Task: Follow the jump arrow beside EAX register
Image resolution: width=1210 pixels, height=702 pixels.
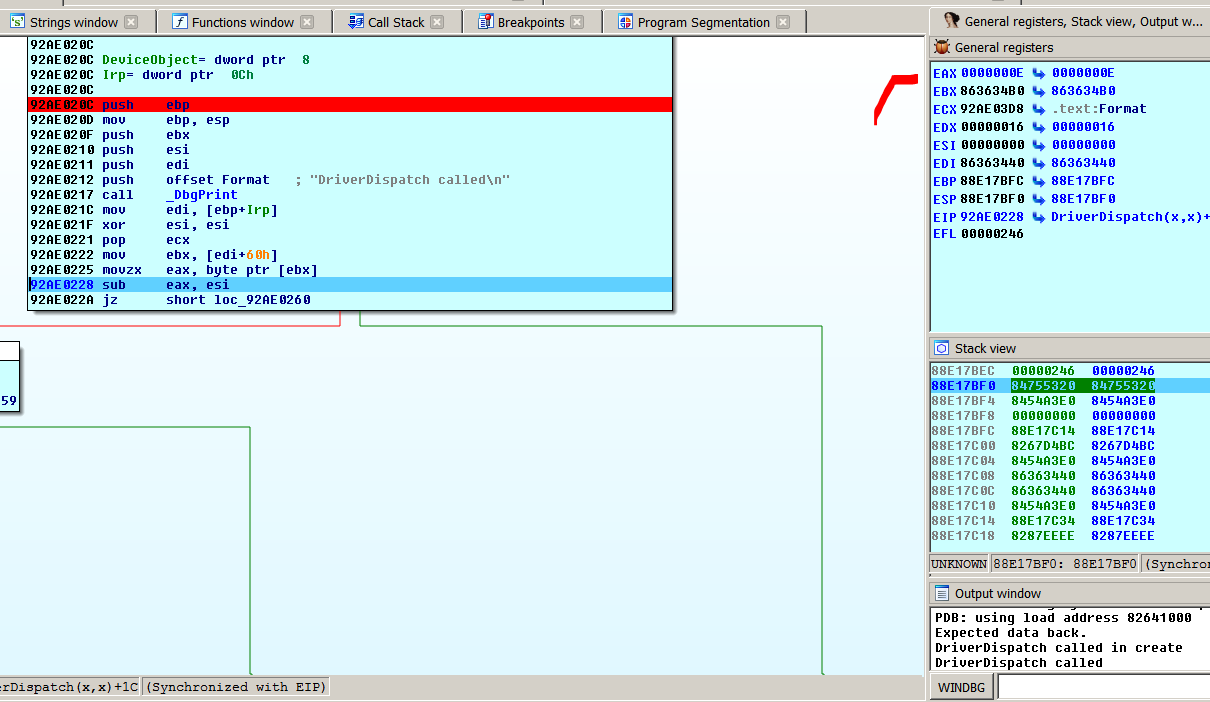Action: (1039, 73)
